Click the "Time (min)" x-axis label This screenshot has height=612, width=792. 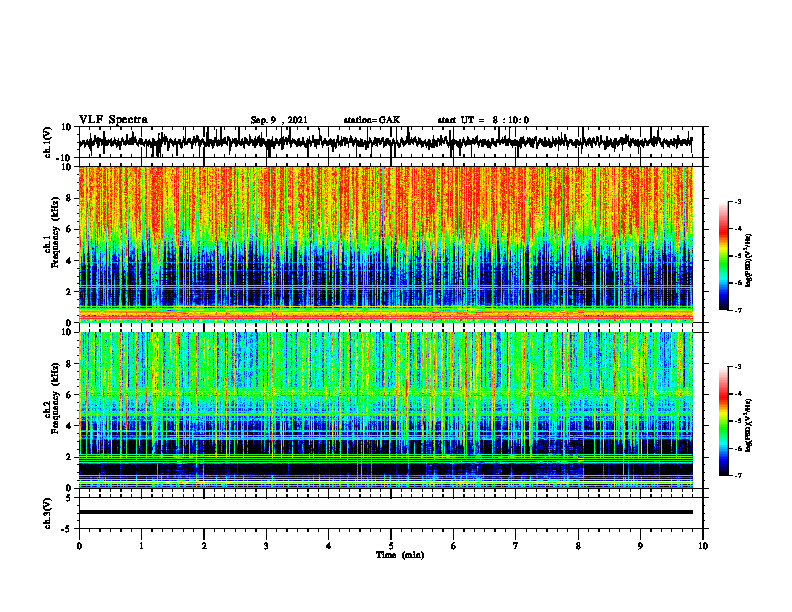tap(400, 555)
